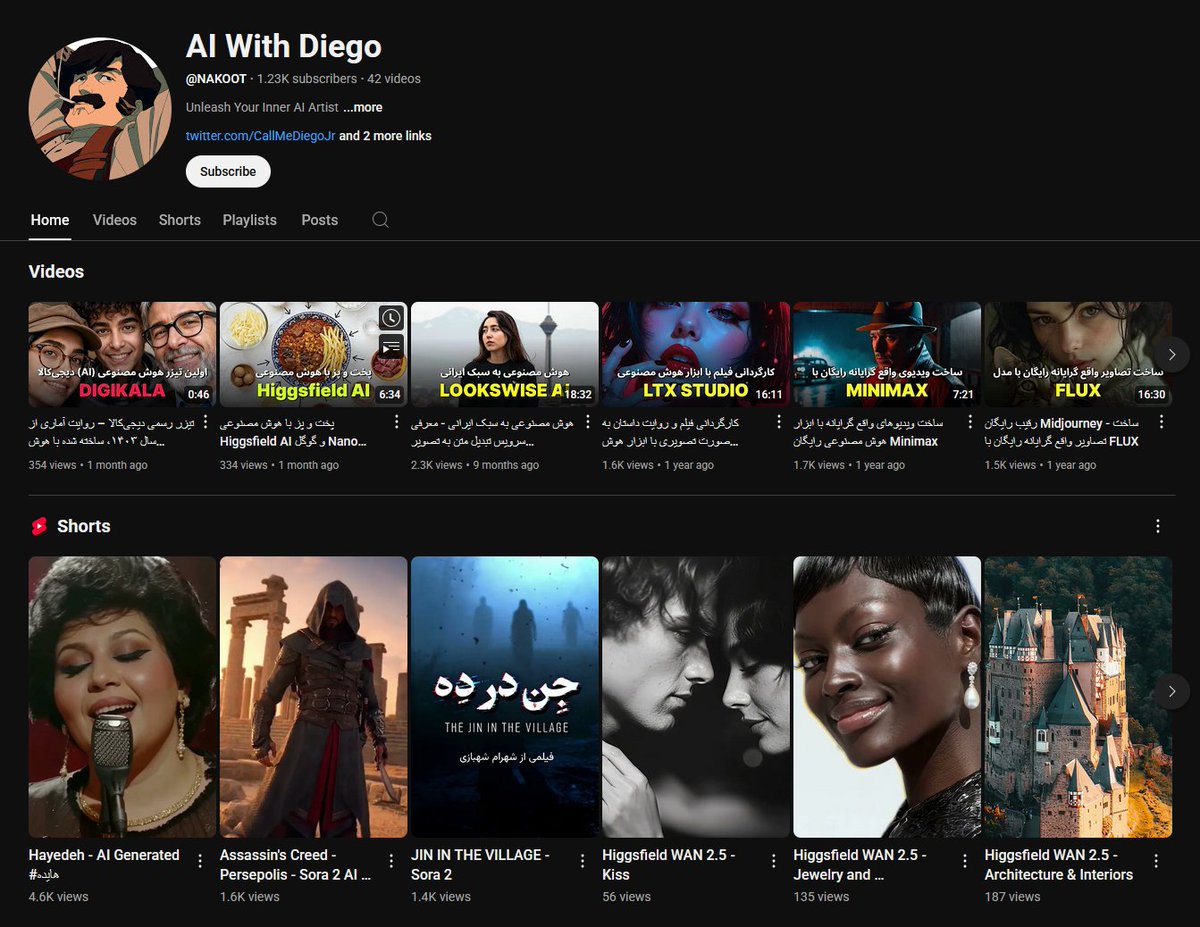
Task: Open options menu for Higgsfield AI video
Action: click(397, 422)
